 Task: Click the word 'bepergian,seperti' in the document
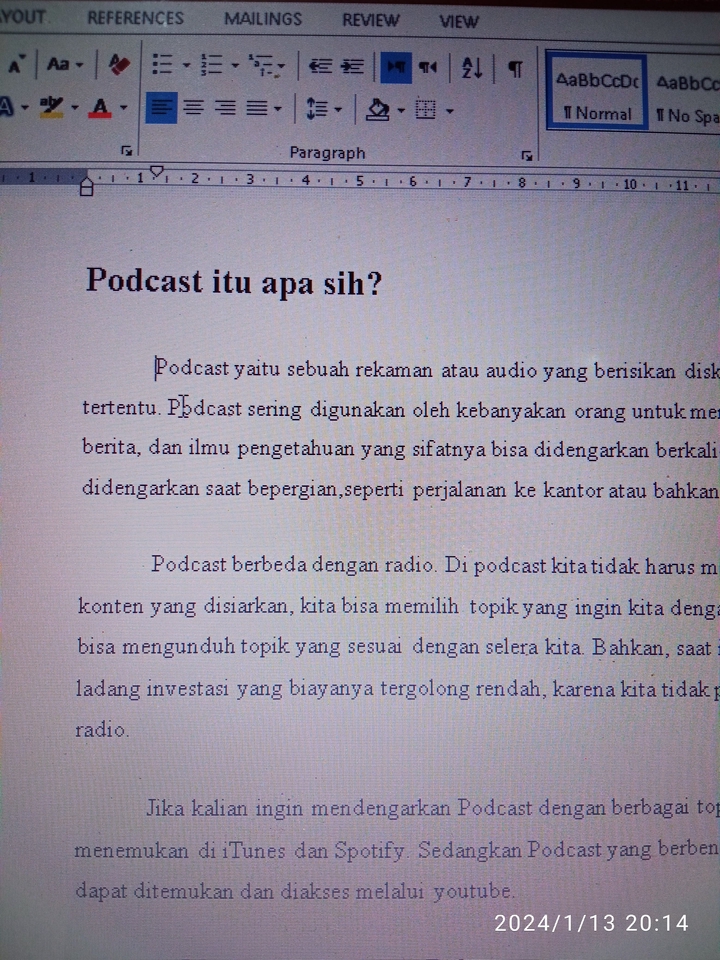pos(325,490)
